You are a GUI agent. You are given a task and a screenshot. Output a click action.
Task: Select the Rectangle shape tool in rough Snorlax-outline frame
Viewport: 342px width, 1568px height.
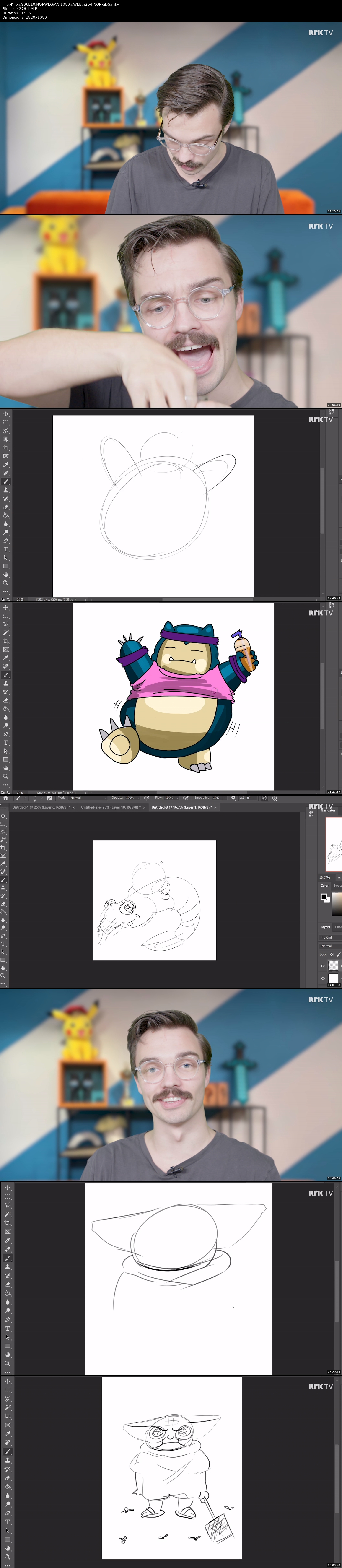pyautogui.click(x=6, y=566)
